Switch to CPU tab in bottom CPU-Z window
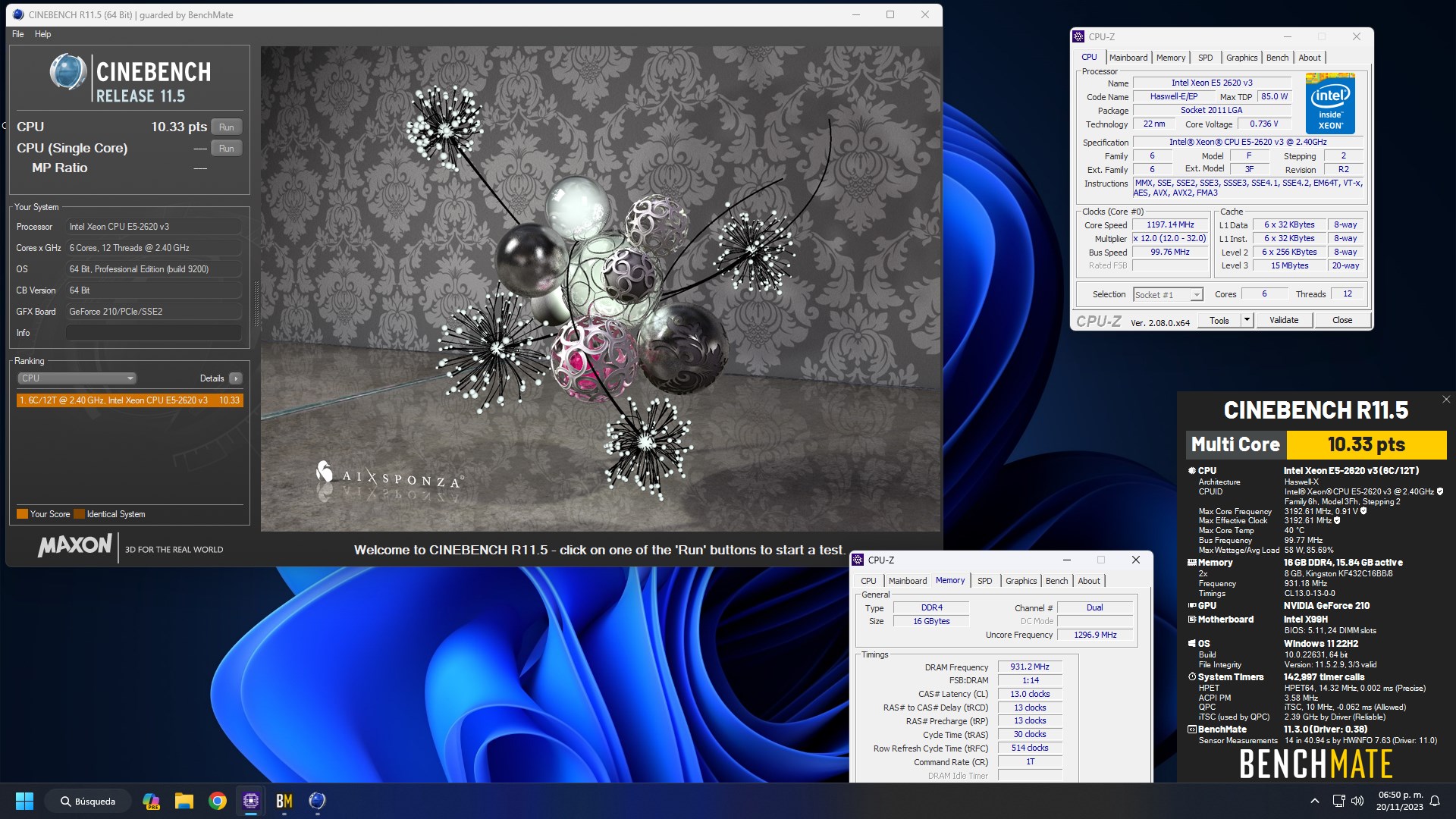The height and width of the screenshot is (819, 1456). (868, 581)
